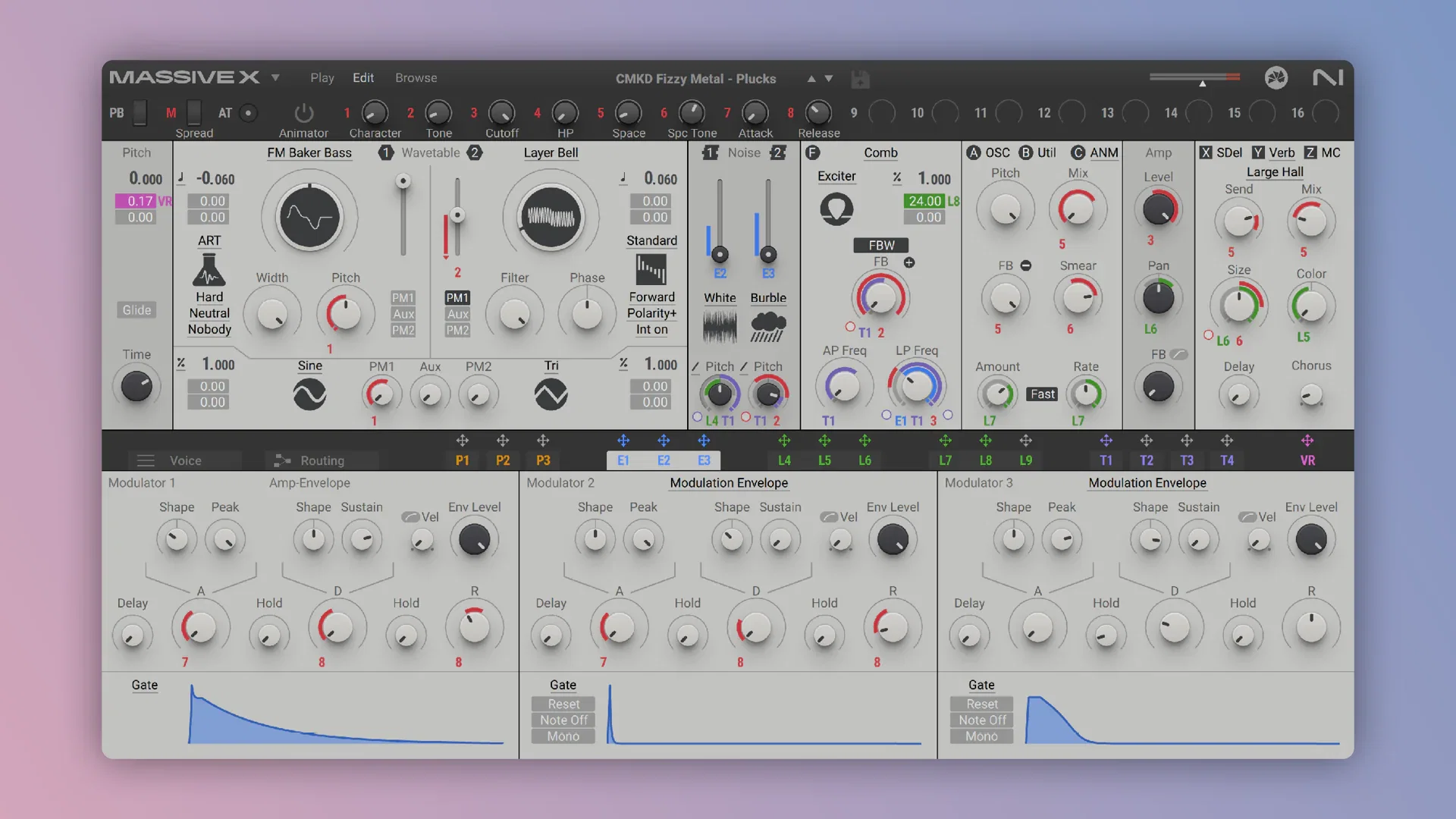The width and height of the screenshot is (1456, 819).
Task: Click the Fast rate button
Action: coord(1043,394)
